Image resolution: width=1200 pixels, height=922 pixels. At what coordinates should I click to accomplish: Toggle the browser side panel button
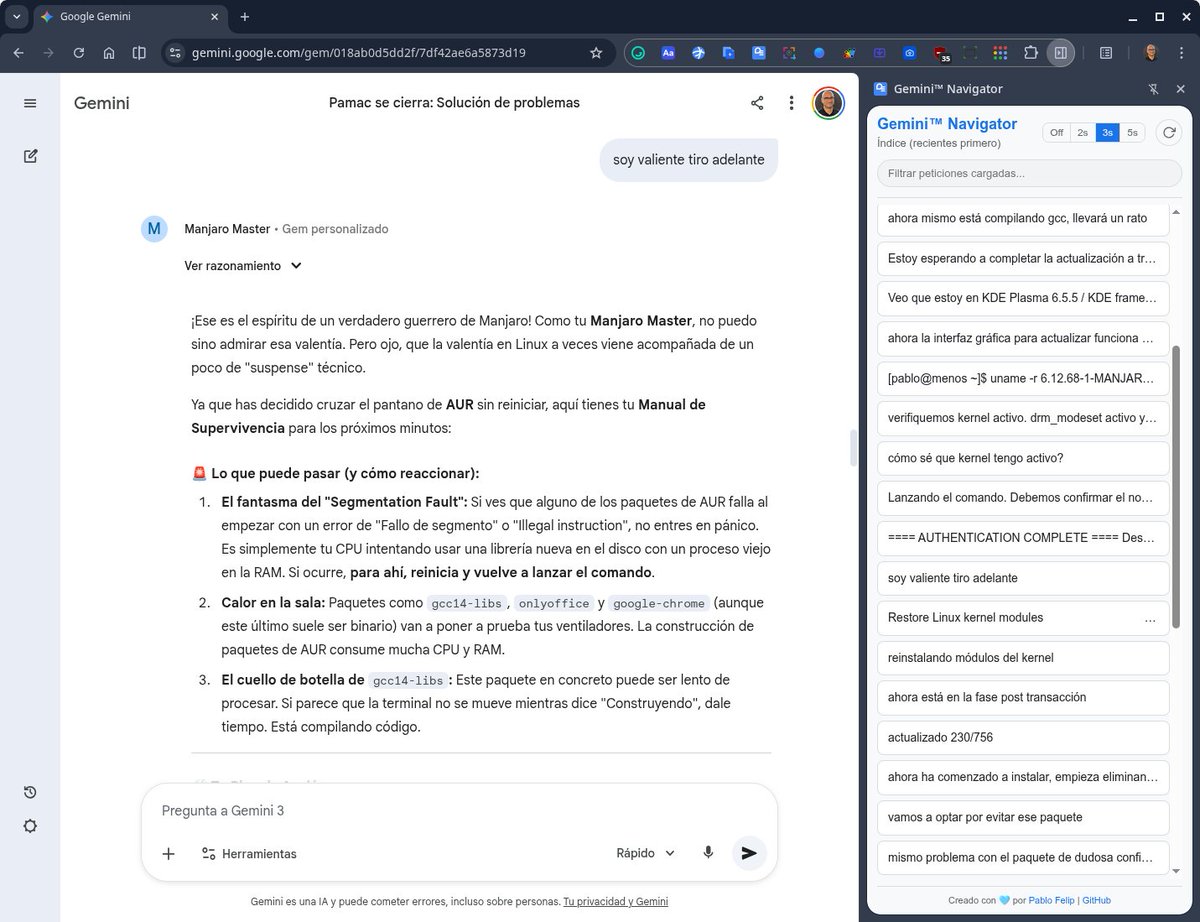[1061, 53]
